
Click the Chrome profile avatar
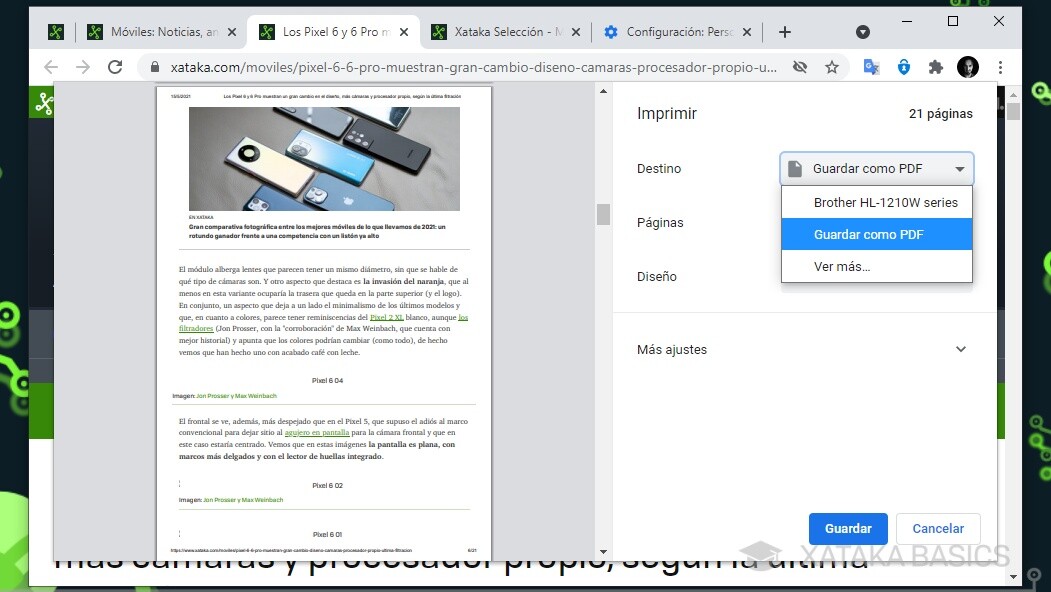pyautogui.click(x=967, y=66)
